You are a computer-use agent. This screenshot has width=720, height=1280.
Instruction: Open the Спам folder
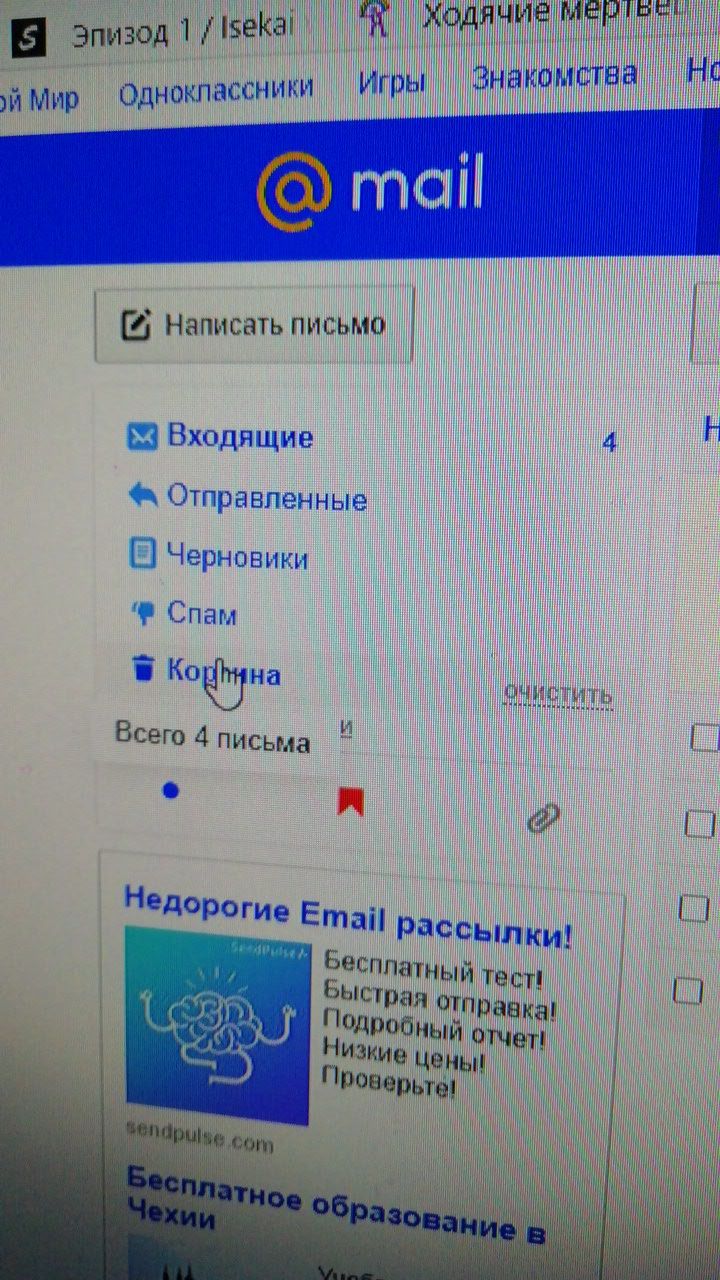coord(202,614)
